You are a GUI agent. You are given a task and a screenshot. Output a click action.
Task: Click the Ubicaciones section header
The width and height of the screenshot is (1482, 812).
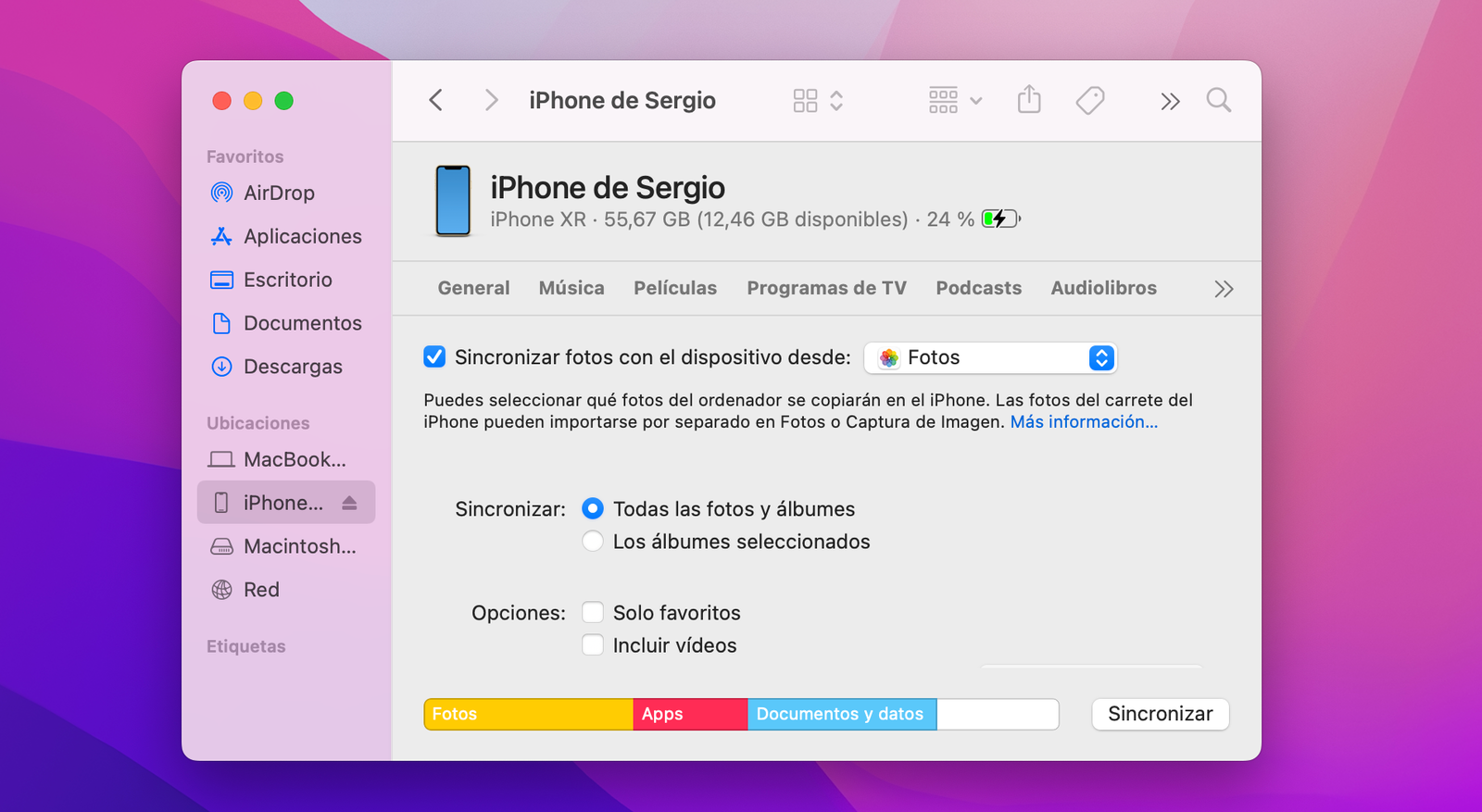[257, 423]
